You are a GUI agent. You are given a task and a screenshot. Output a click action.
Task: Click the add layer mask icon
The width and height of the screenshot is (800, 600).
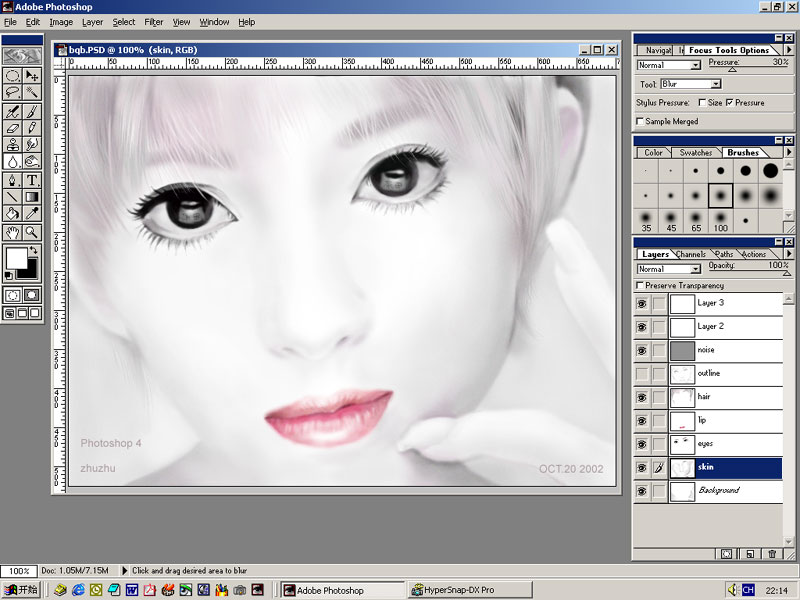[x=727, y=554]
